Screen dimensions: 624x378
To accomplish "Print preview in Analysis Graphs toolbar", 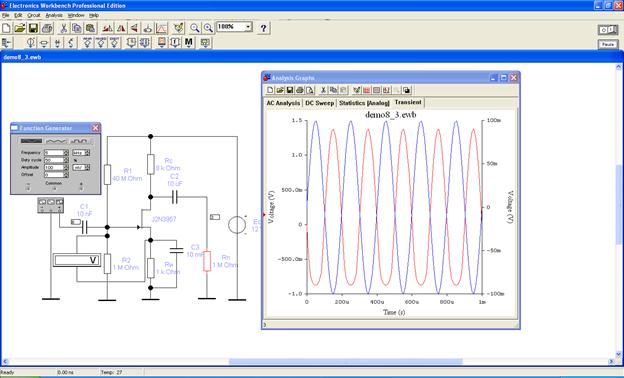I will (x=310, y=90).
